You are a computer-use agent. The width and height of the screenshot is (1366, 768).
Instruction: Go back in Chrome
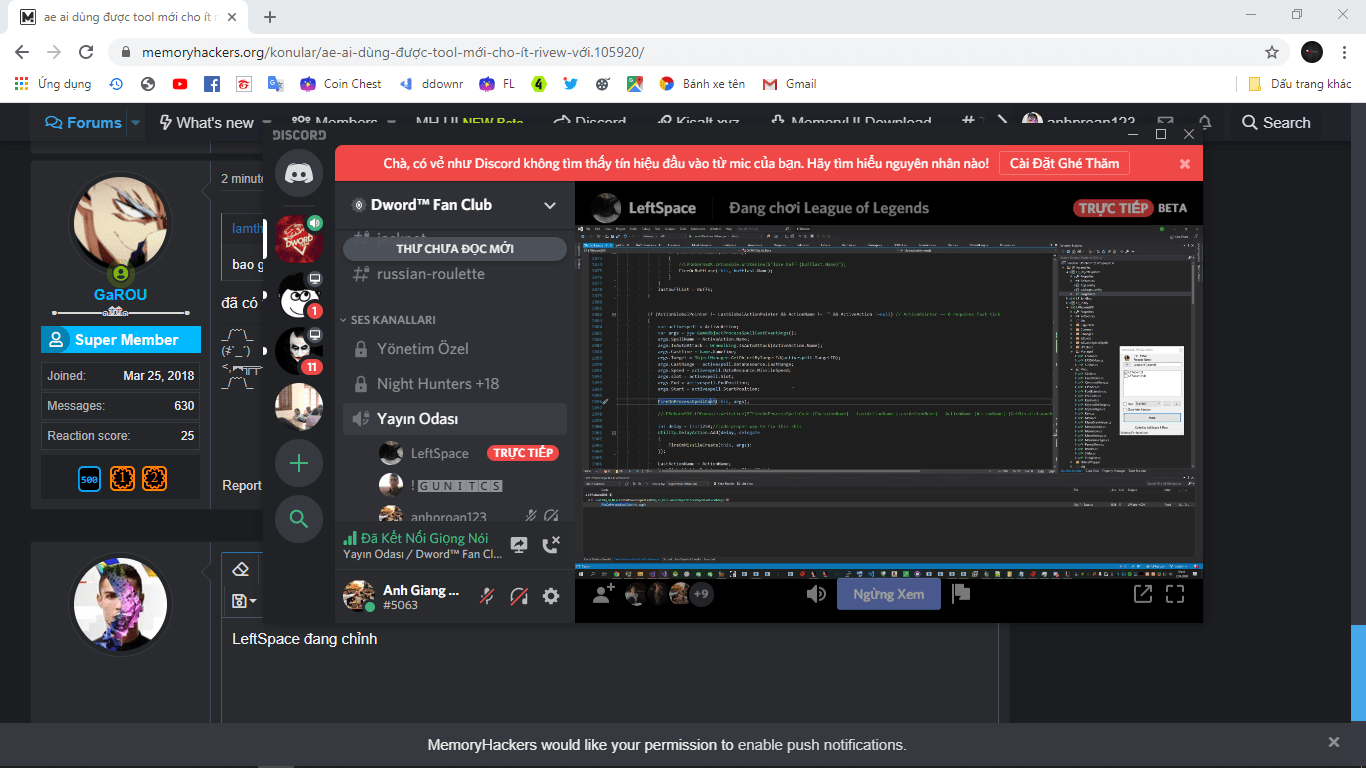point(22,52)
